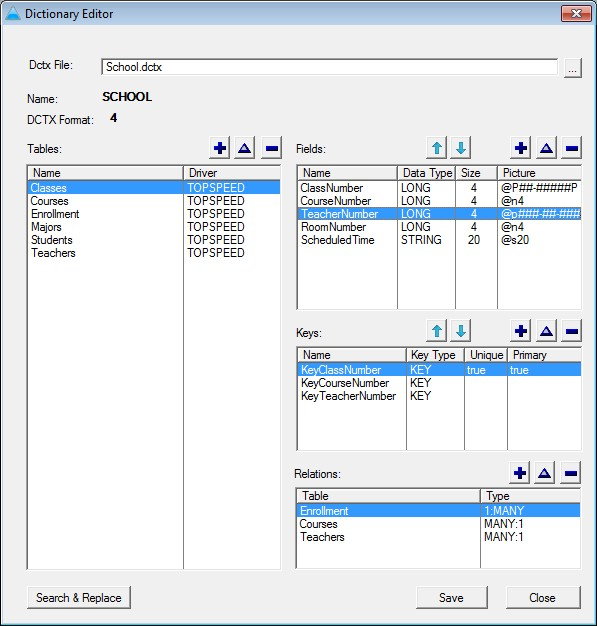Add a new relation with plus icon
The height and width of the screenshot is (626, 597).
[x=520, y=473]
